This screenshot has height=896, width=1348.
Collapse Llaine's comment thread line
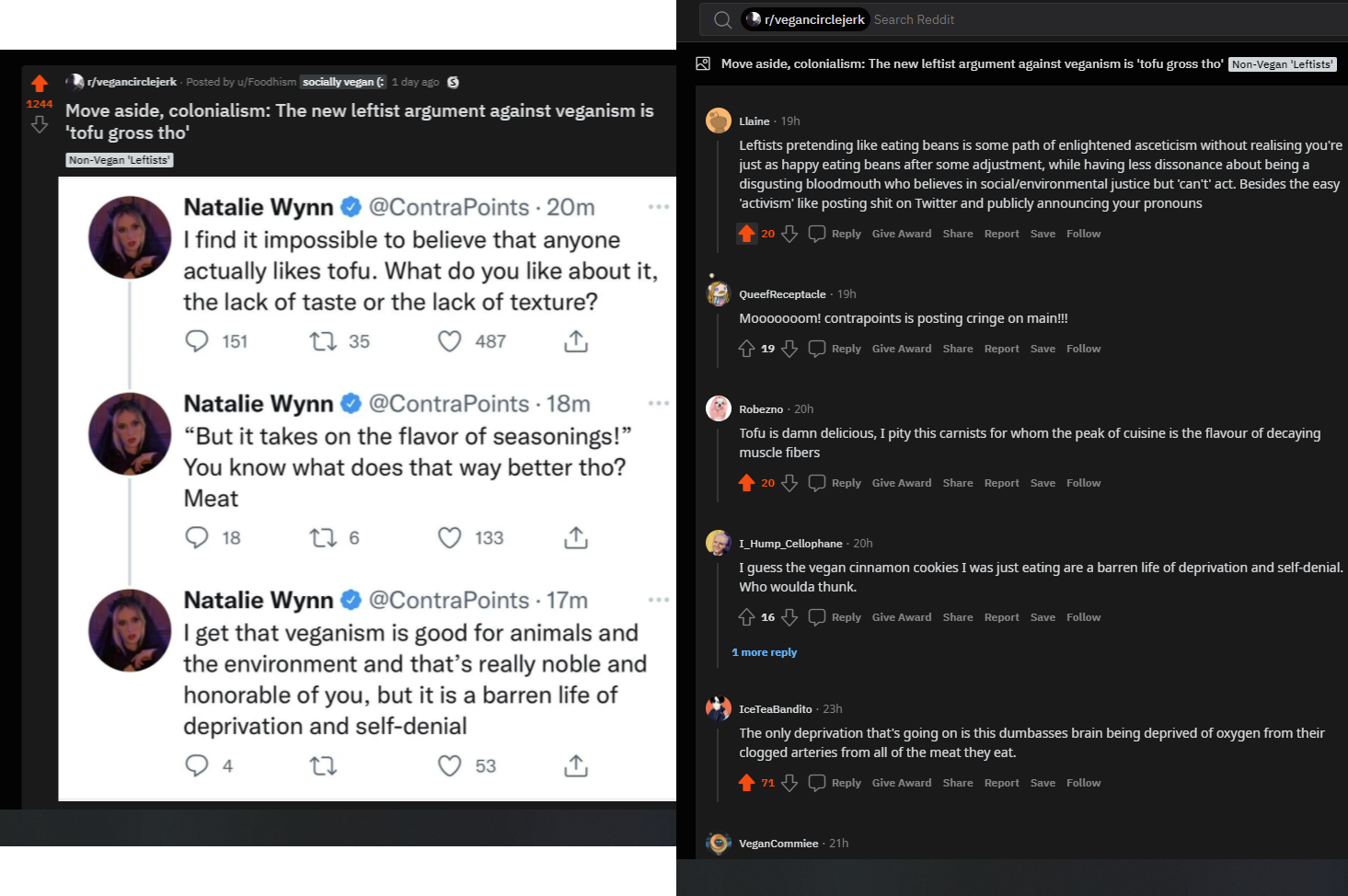[719, 195]
